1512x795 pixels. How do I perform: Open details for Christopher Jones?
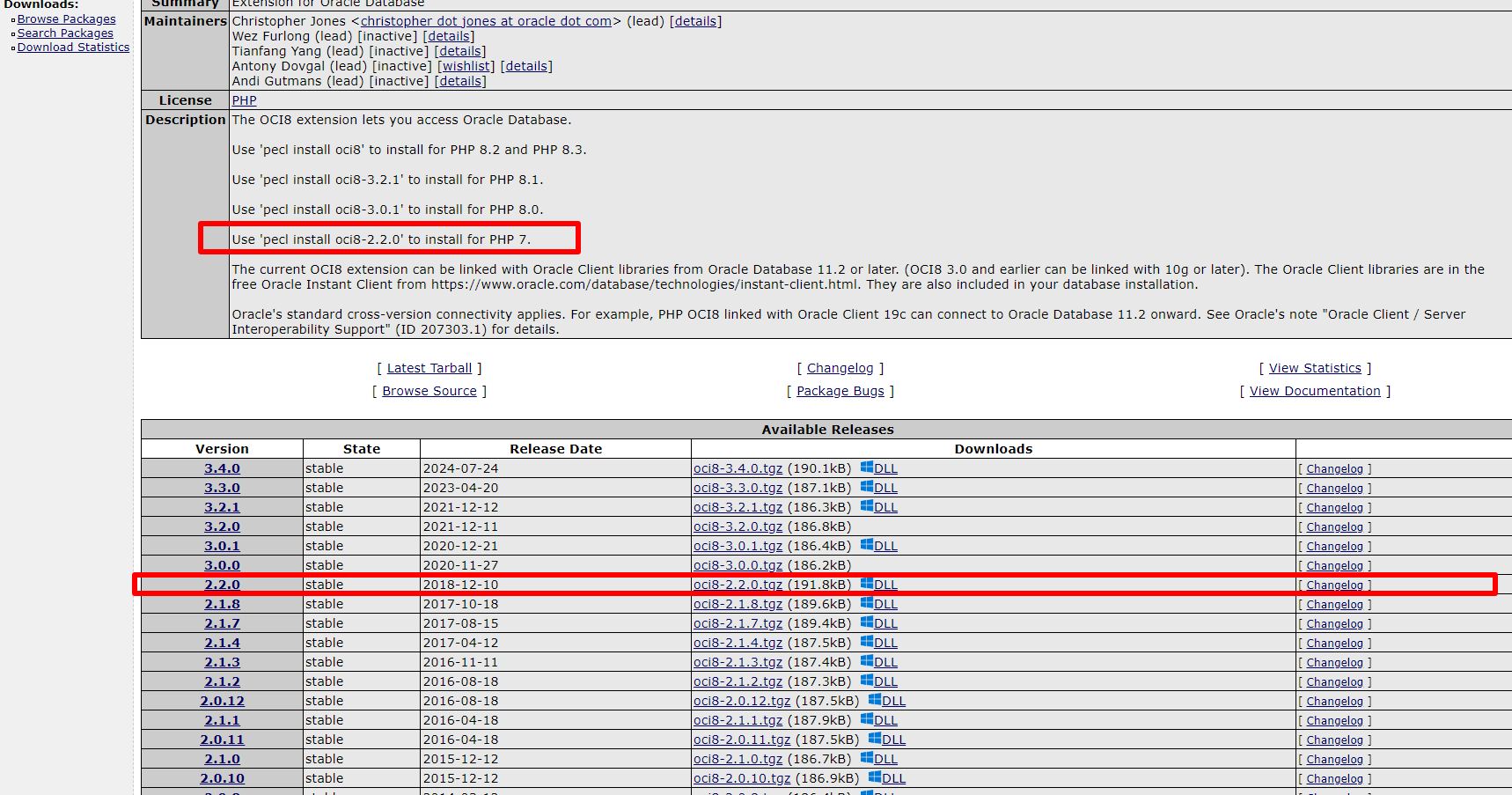tap(695, 21)
